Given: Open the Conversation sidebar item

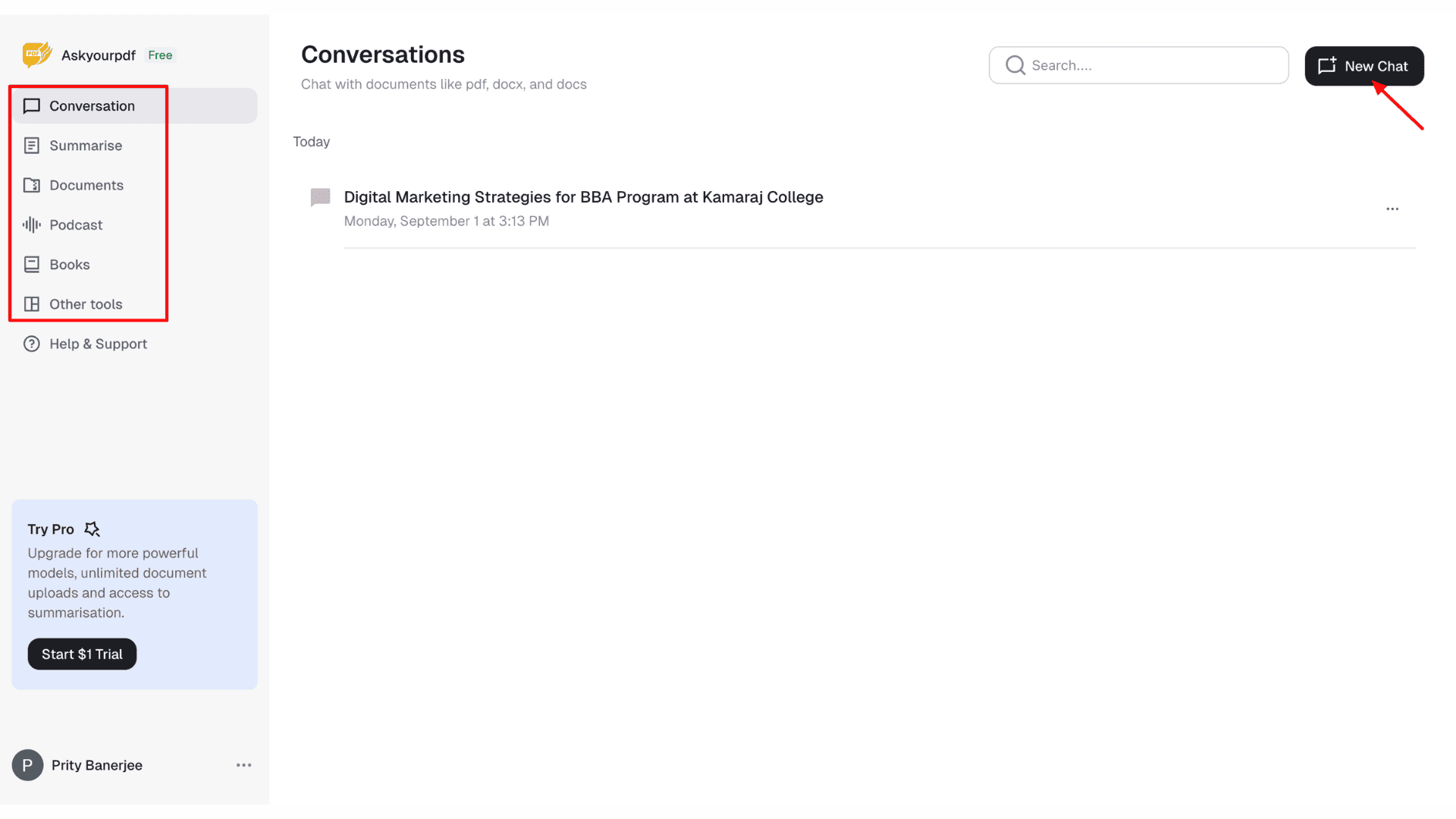Looking at the screenshot, I should [92, 106].
